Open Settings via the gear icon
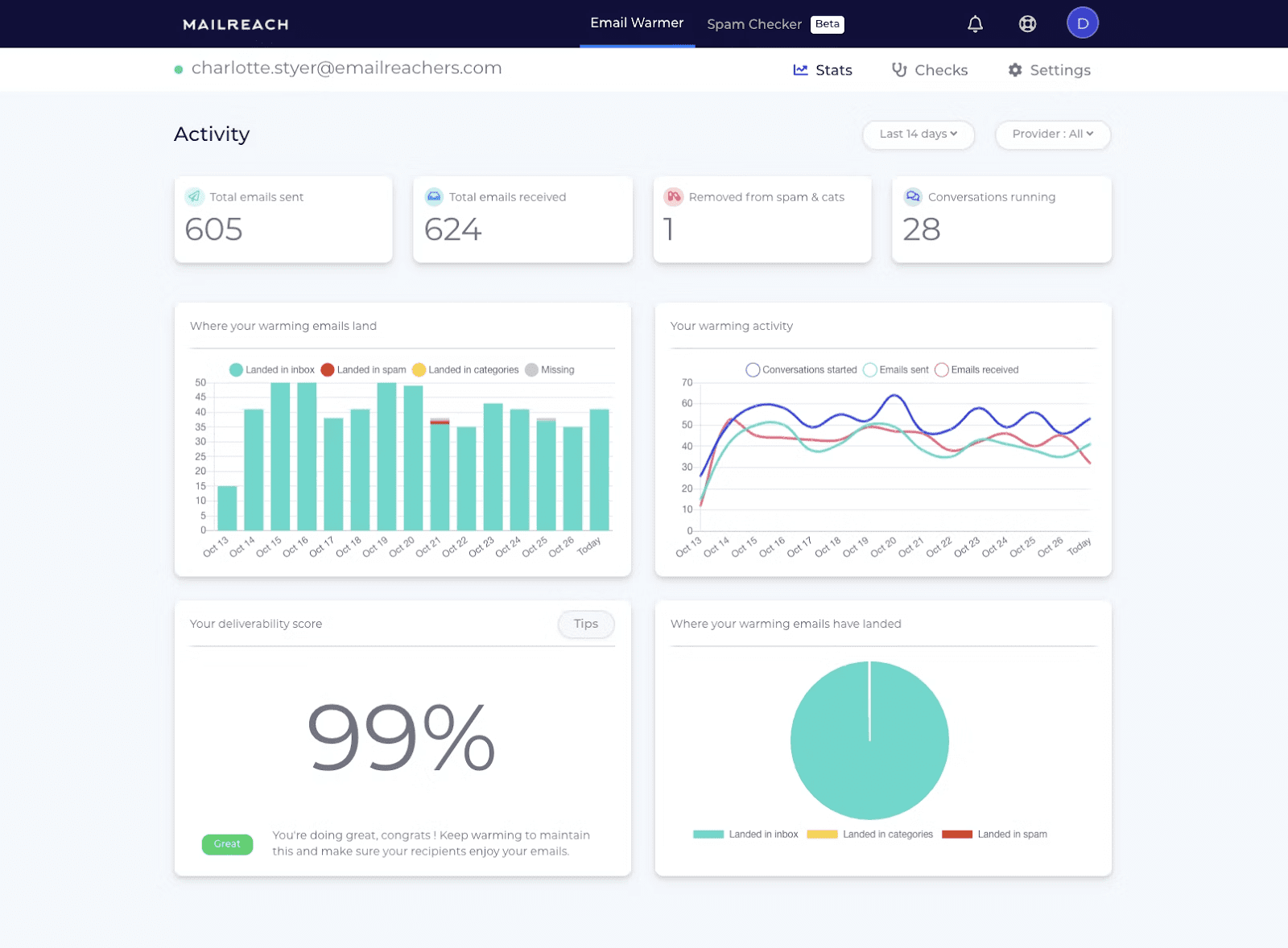 [x=1015, y=70]
